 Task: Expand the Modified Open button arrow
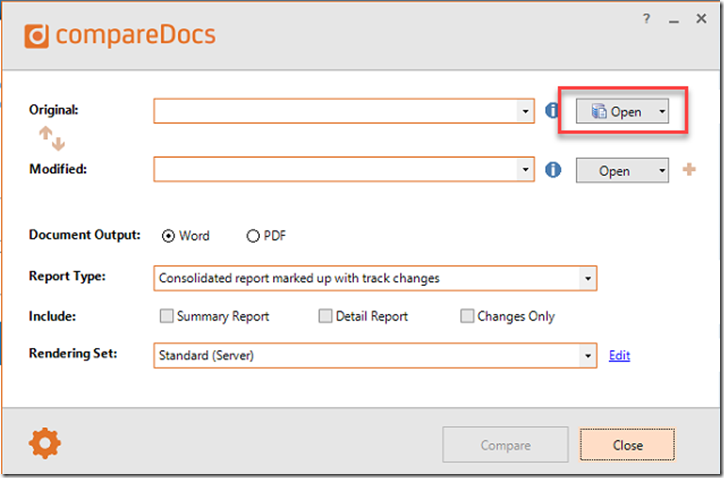pos(662,171)
